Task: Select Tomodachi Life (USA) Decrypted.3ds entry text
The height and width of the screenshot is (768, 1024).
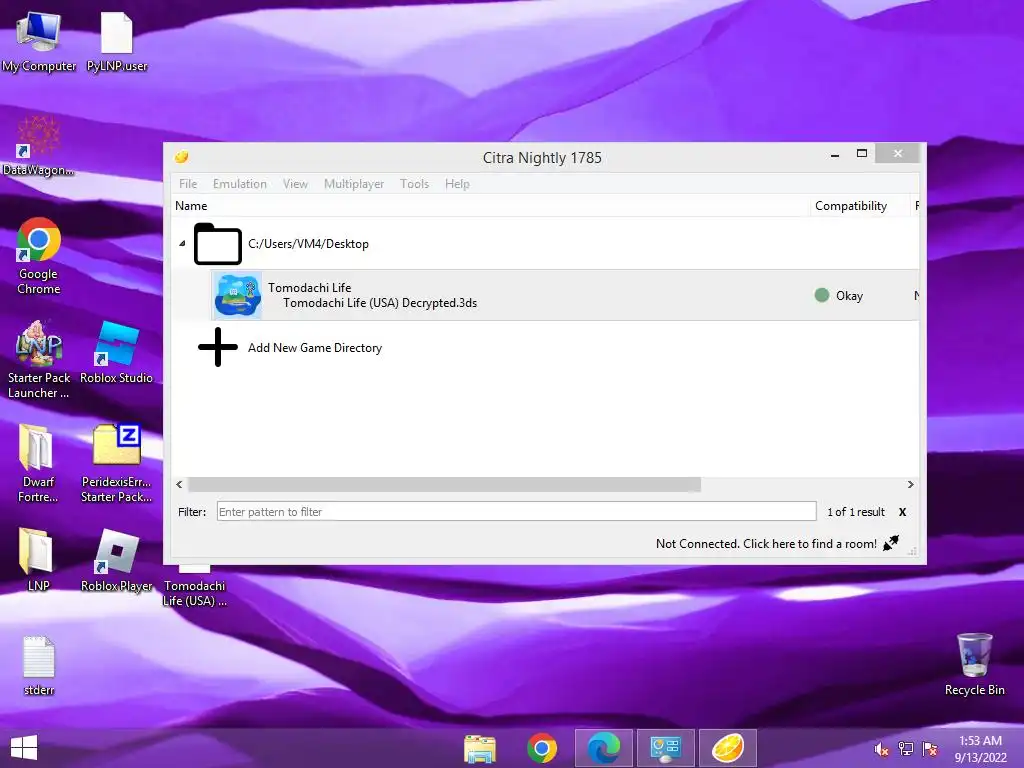Action: [380, 303]
